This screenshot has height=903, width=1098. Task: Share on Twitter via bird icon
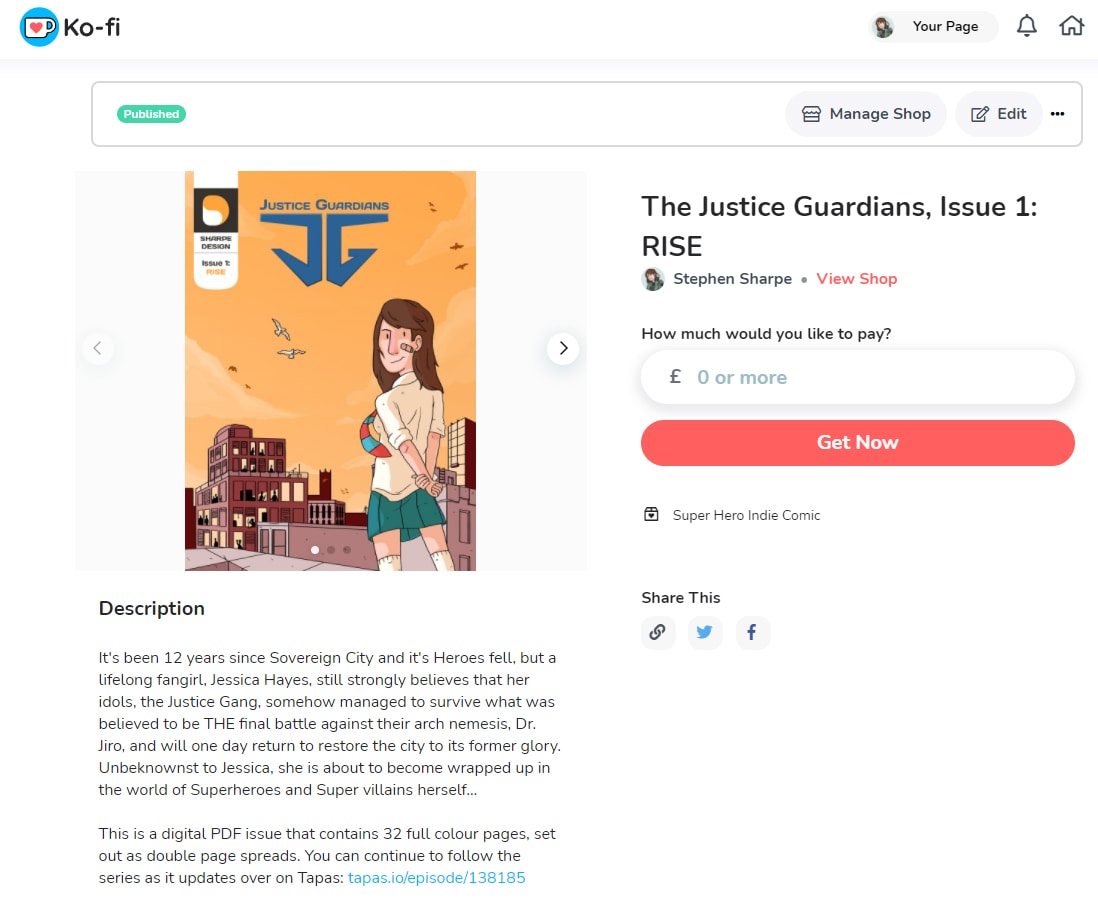(x=704, y=632)
